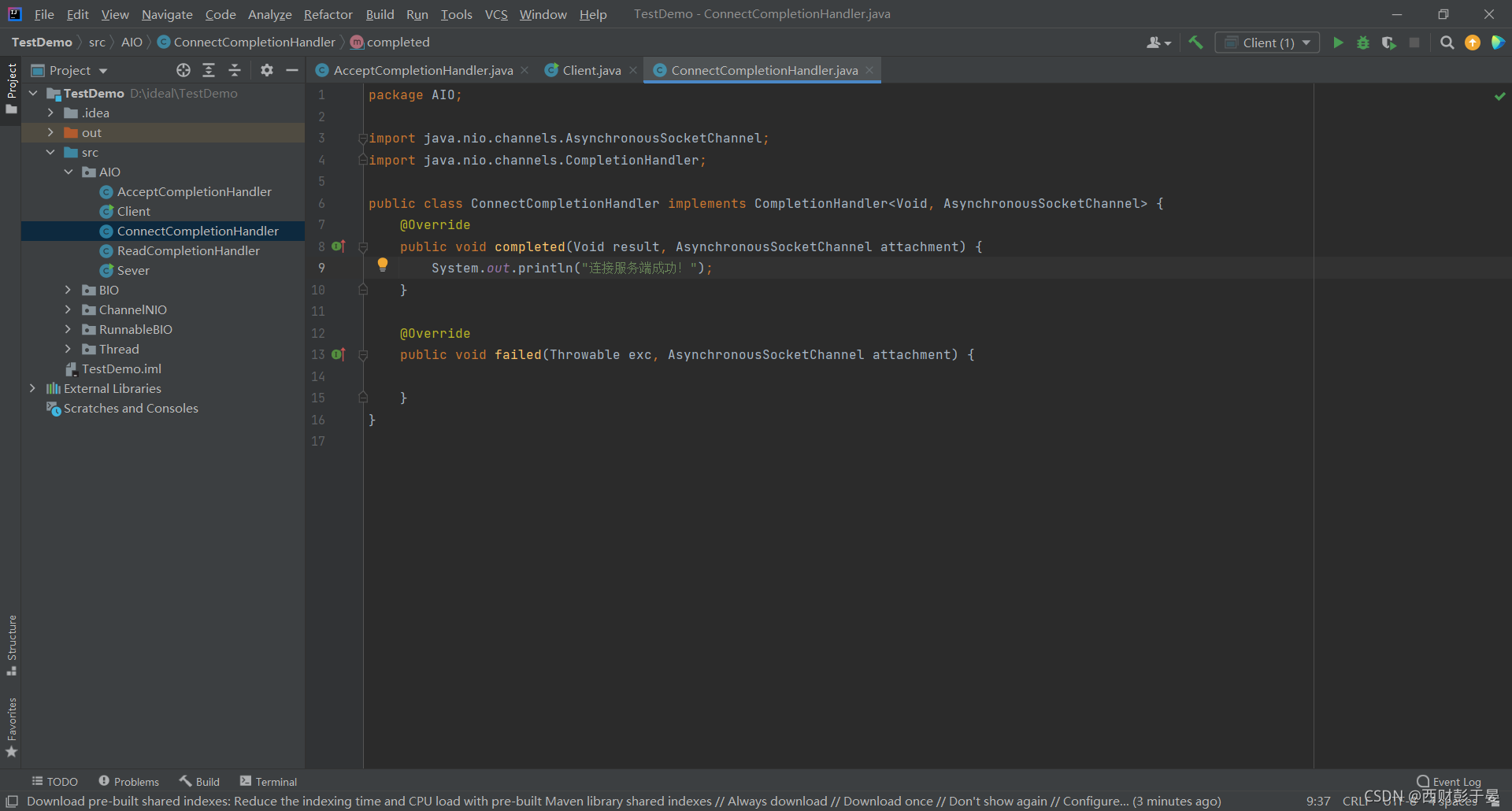Click the override gutter marker on line 8
The image size is (1512, 811).
click(339, 246)
